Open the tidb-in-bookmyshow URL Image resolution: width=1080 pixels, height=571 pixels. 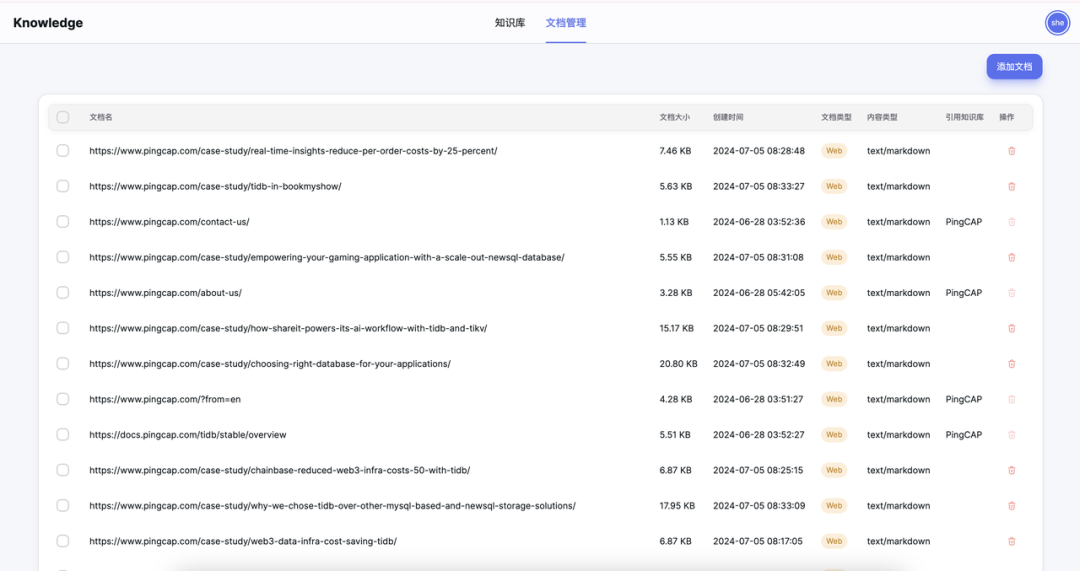[x=215, y=187]
